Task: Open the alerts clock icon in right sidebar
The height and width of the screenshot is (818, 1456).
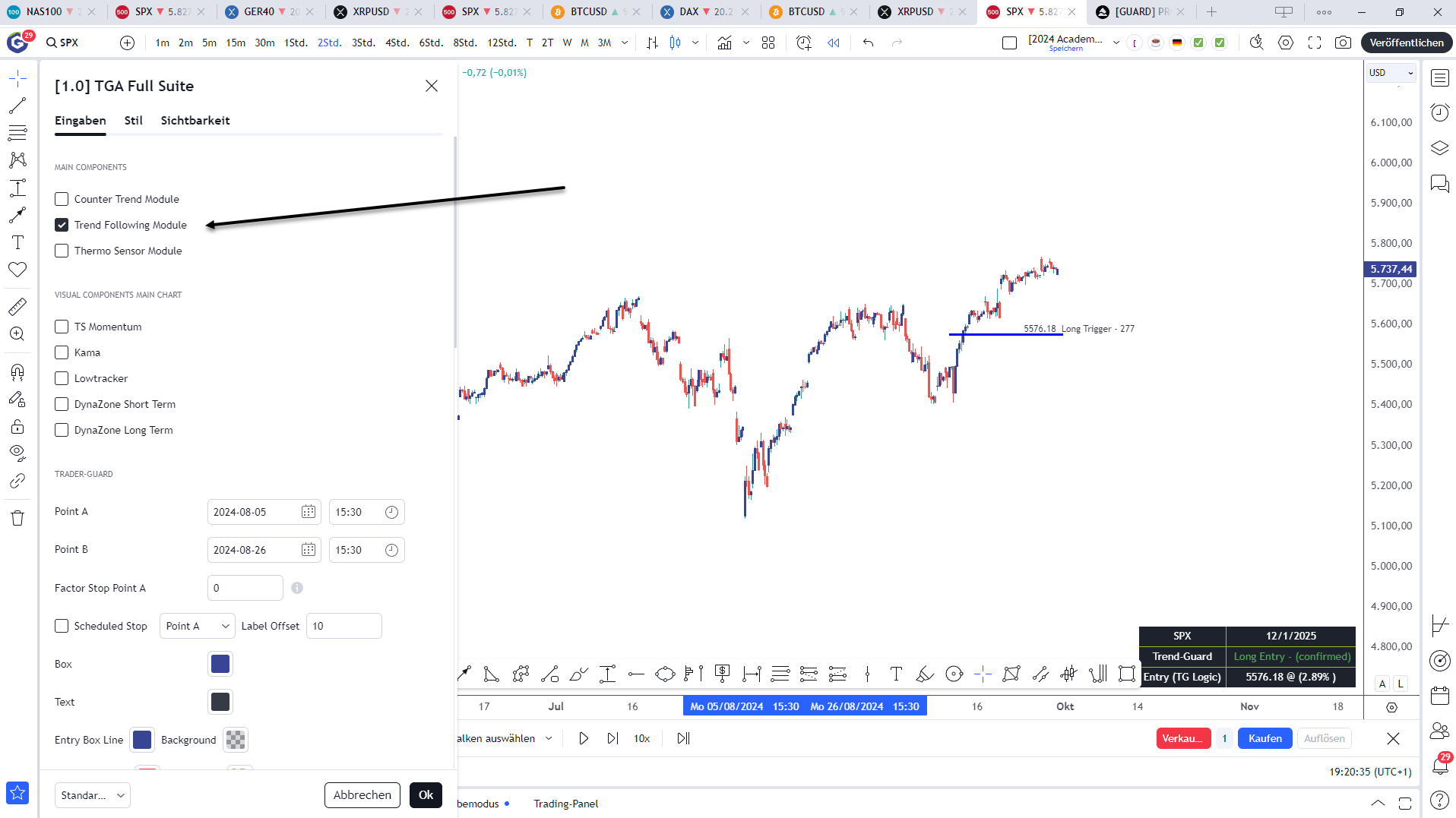Action: [x=1440, y=113]
